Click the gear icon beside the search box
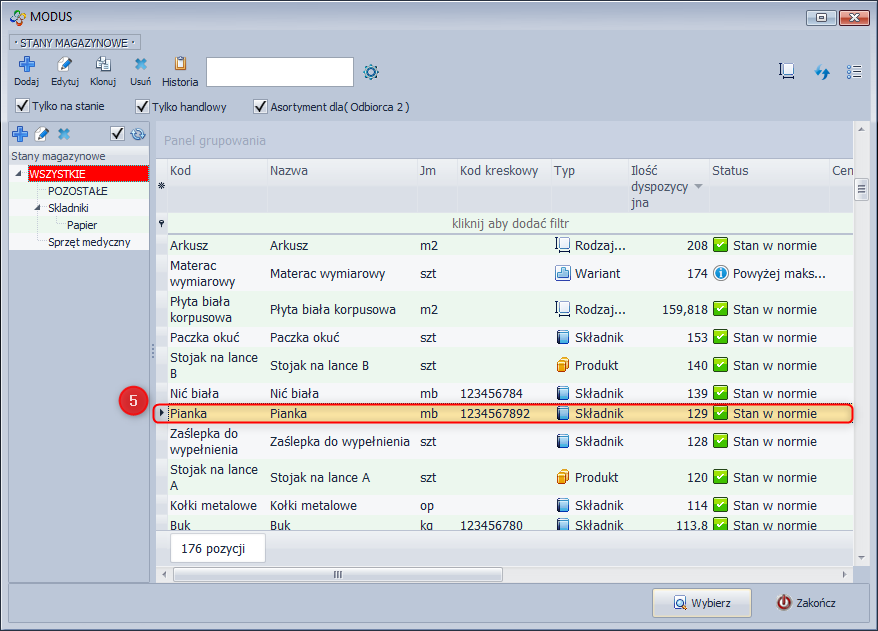This screenshot has height=631, width=878. [371, 72]
